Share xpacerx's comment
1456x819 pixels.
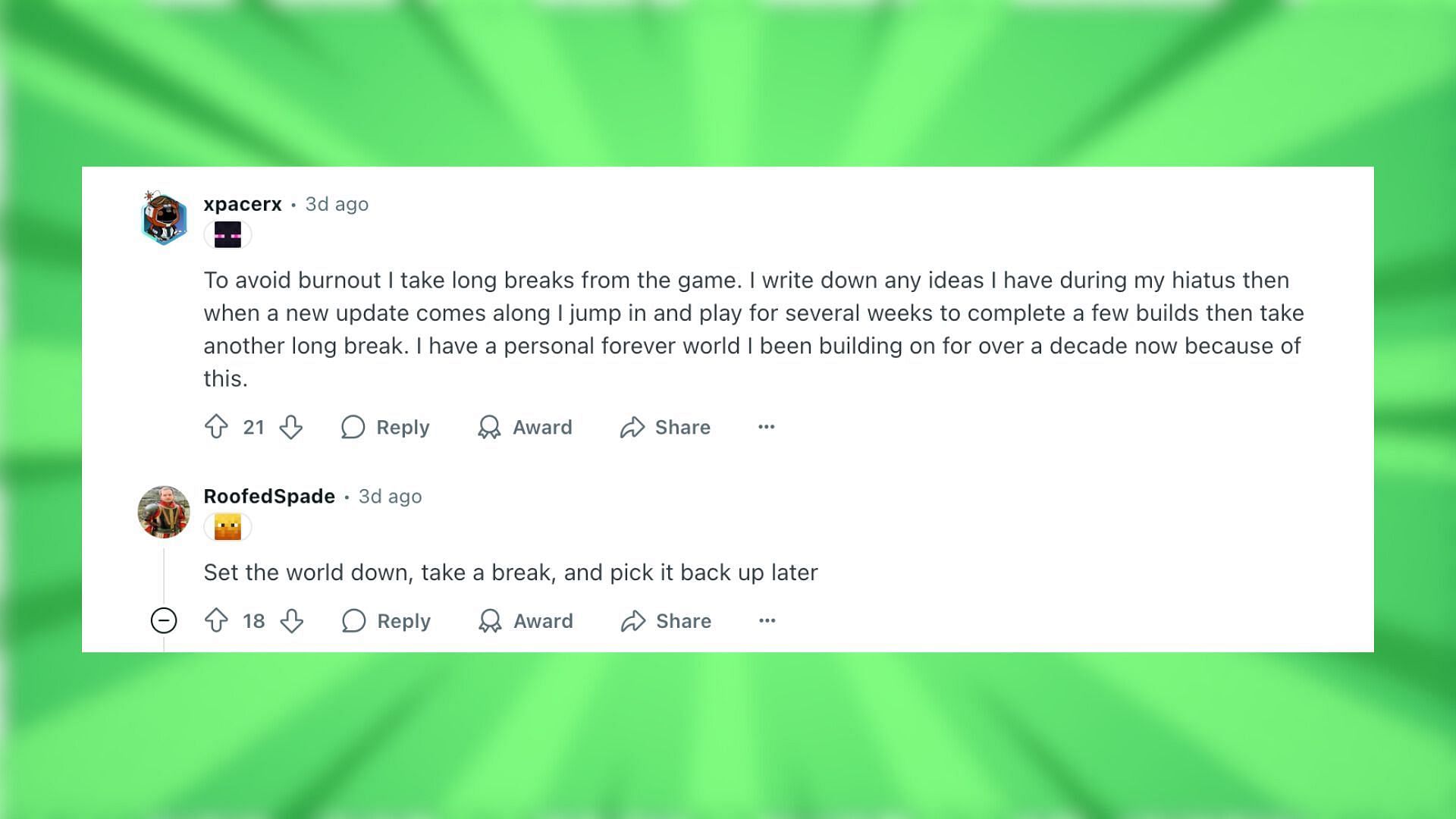665,427
